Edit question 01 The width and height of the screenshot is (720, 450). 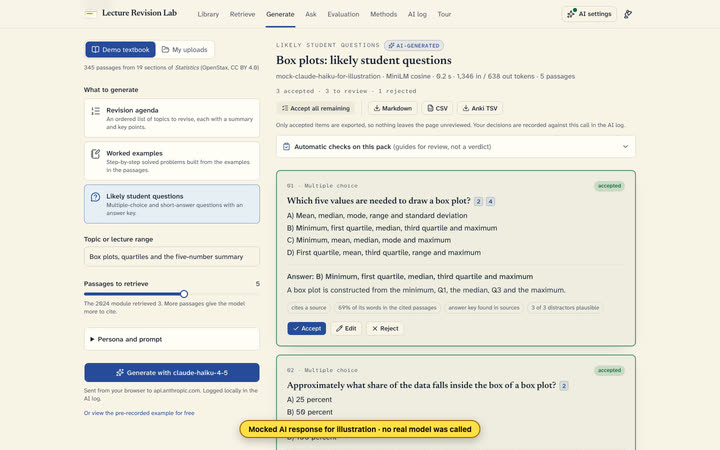(x=346, y=328)
